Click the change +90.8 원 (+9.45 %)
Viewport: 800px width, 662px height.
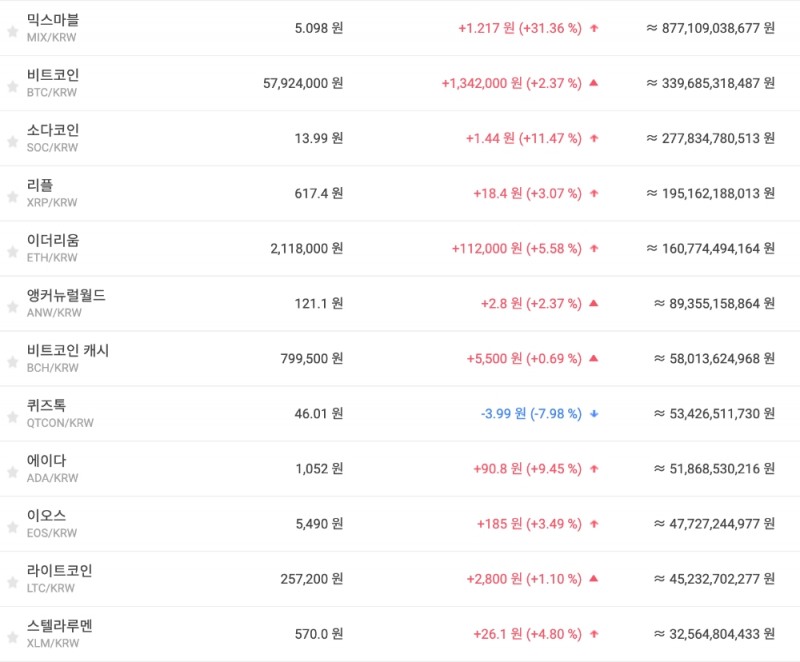pos(528,469)
